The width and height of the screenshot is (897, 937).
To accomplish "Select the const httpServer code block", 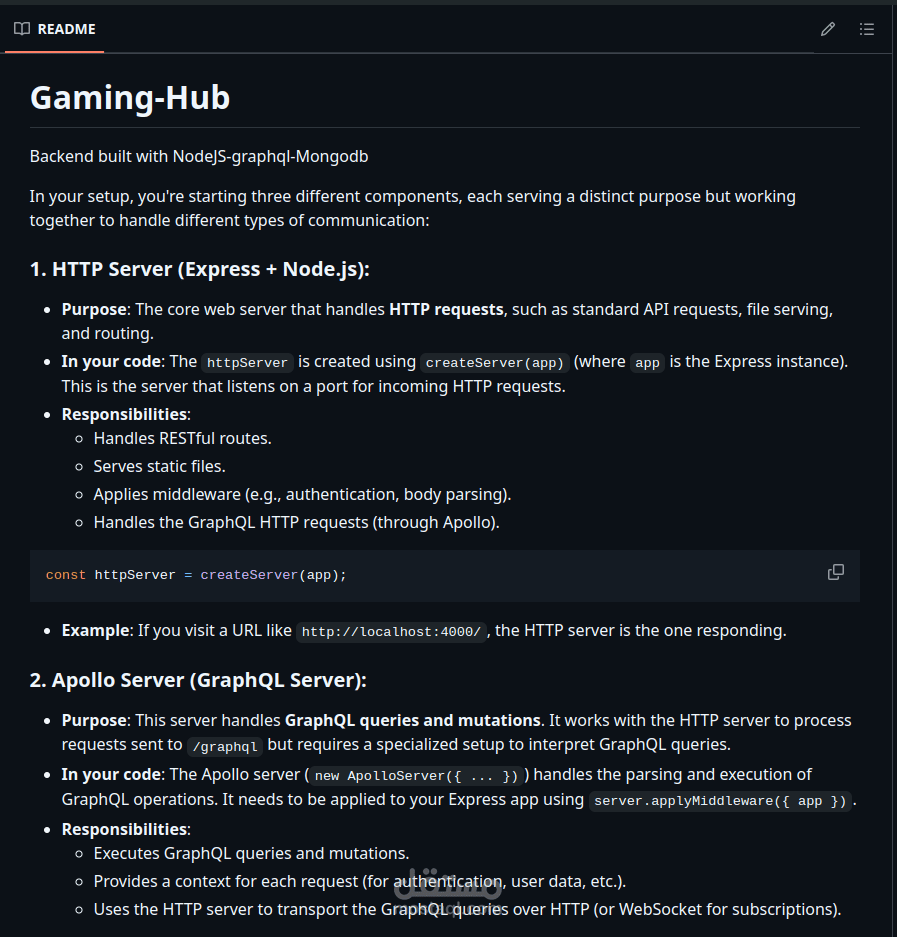I will (195, 574).
